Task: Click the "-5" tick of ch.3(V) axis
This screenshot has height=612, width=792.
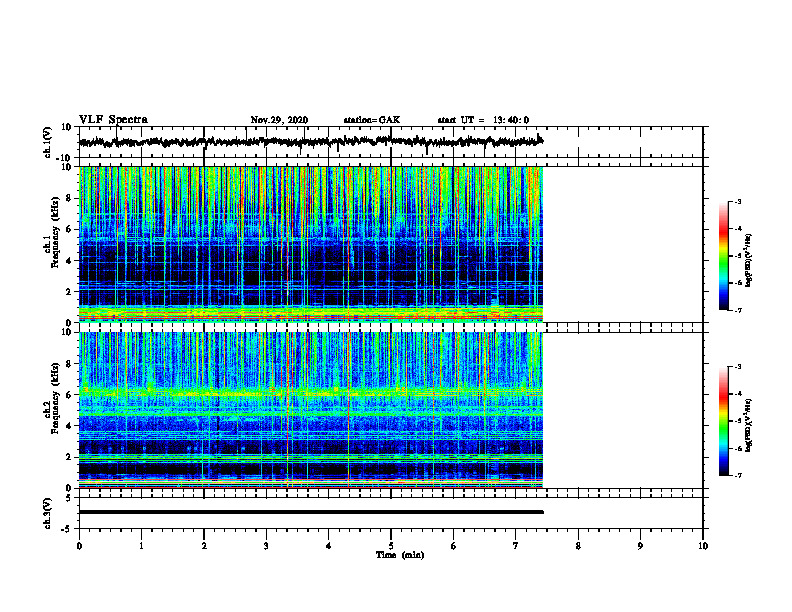Action: point(67,529)
